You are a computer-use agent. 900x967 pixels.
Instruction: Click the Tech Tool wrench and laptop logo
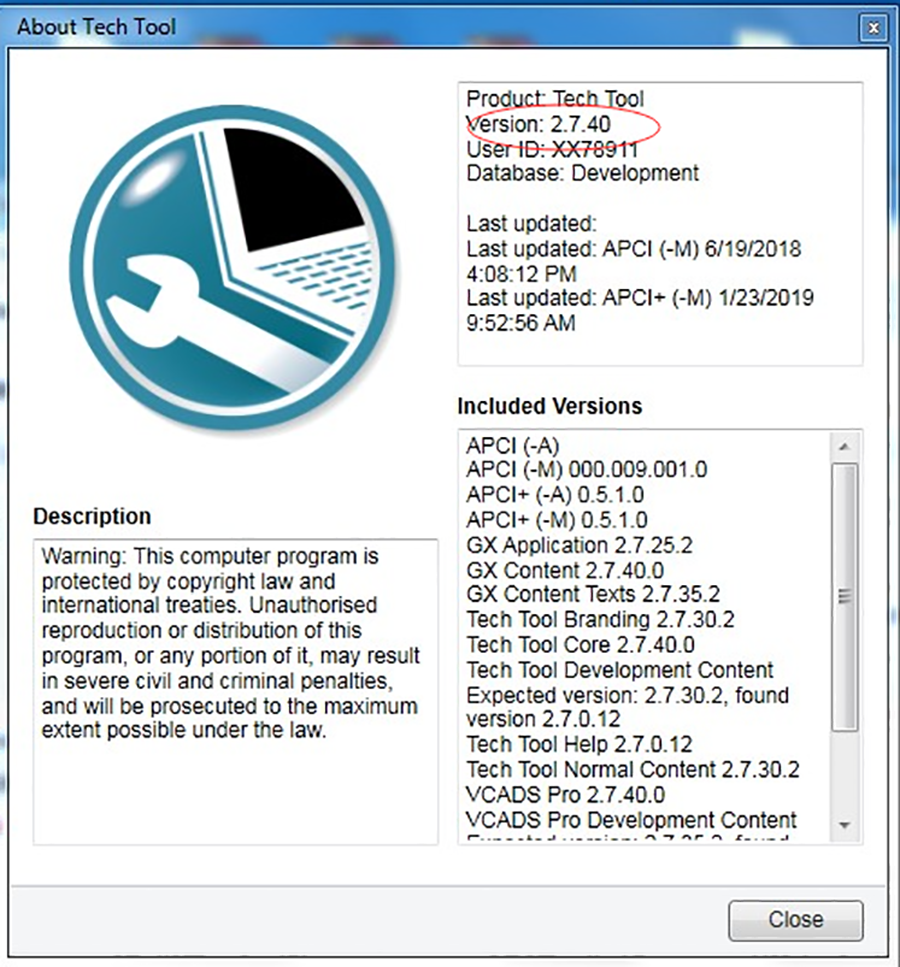coord(233,268)
